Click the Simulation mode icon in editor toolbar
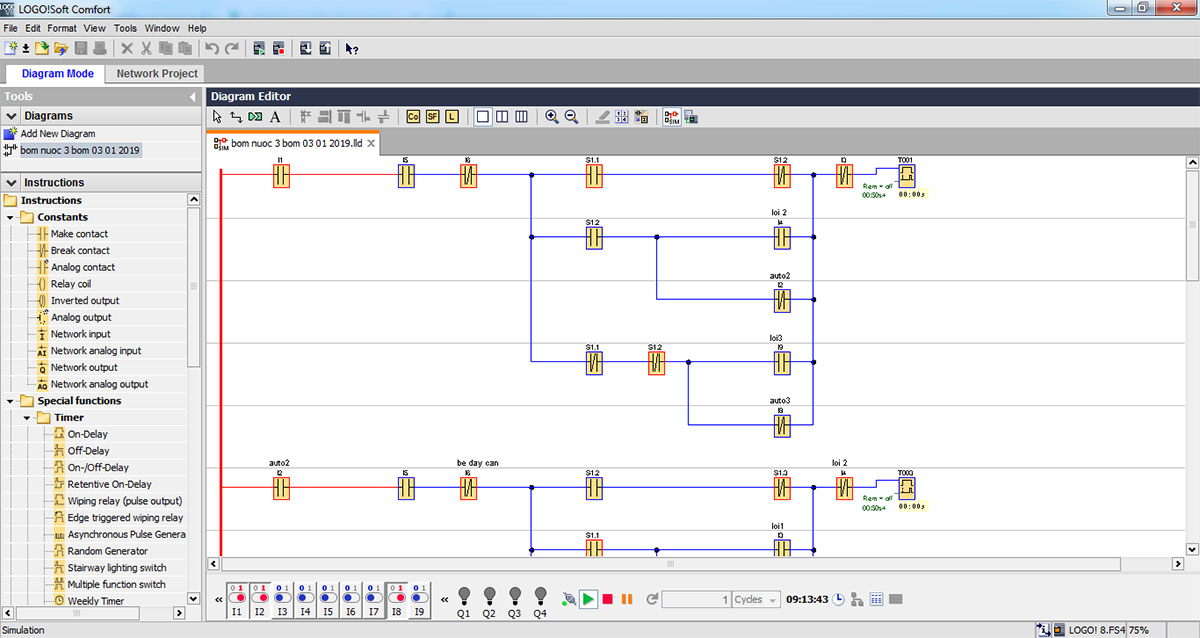1200x638 pixels. 672,117
